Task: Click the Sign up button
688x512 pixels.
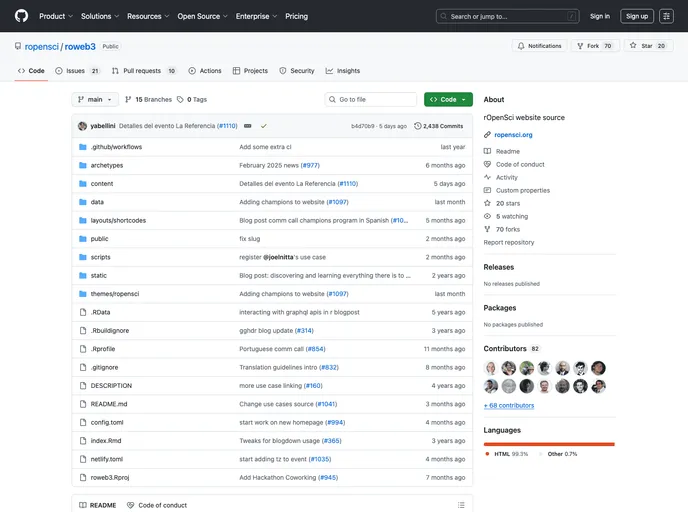Action: (x=637, y=16)
